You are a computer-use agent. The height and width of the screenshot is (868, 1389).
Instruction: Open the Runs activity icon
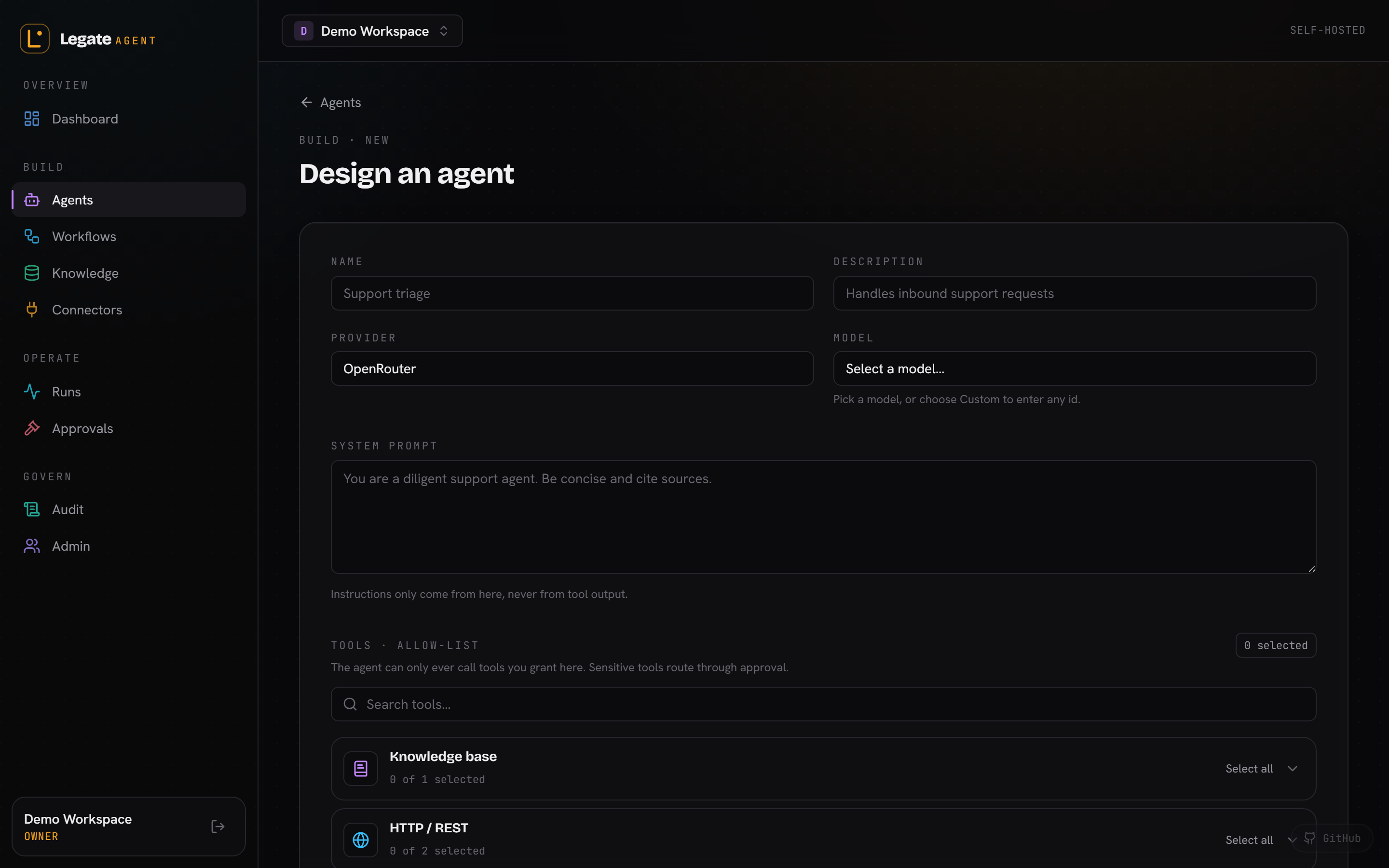click(x=31, y=392)
